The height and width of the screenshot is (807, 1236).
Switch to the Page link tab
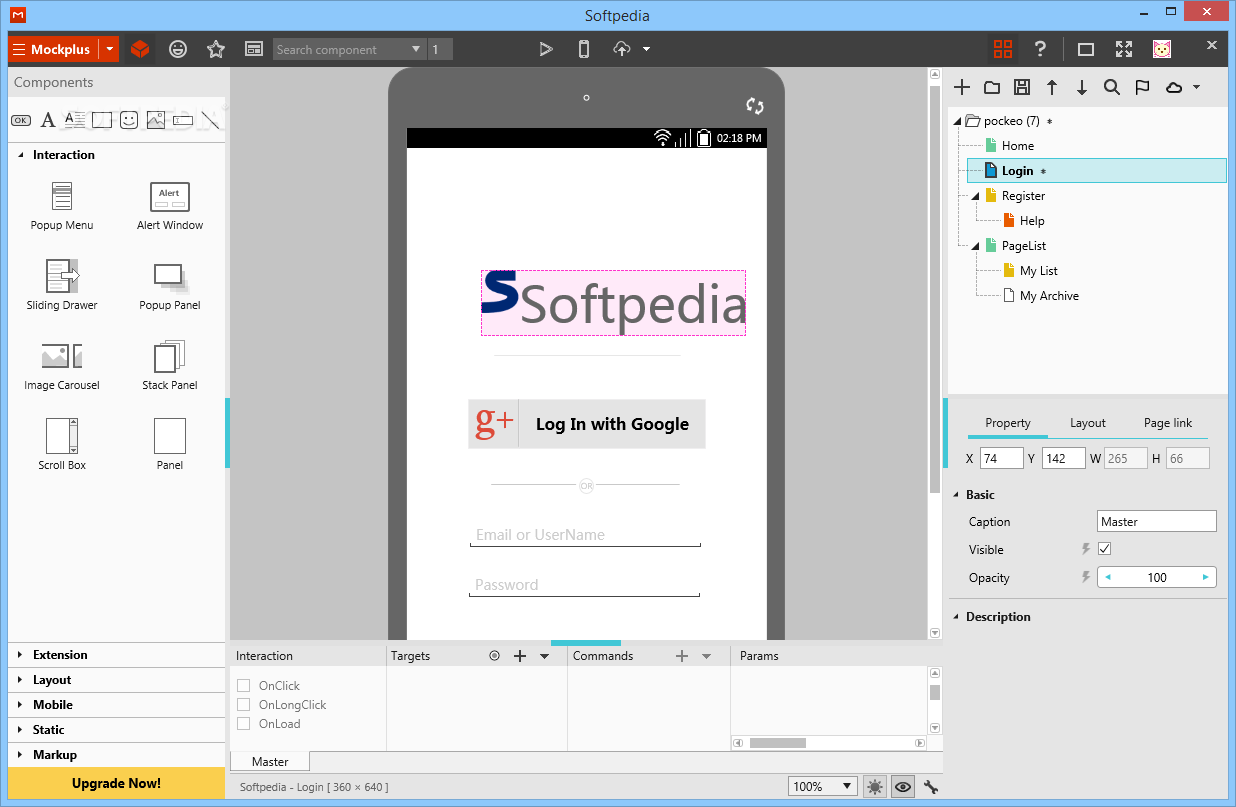tap(1168, 423)
